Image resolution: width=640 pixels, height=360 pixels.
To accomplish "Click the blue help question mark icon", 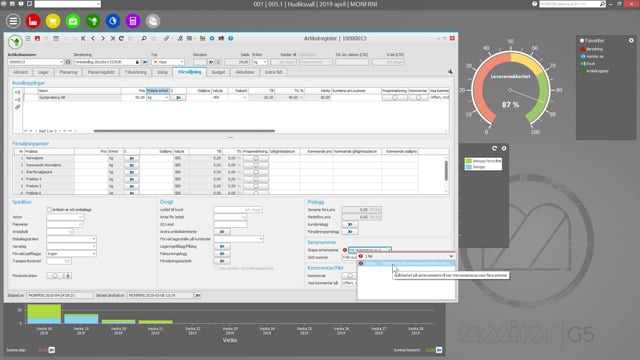I will click(x=231, y=38).
